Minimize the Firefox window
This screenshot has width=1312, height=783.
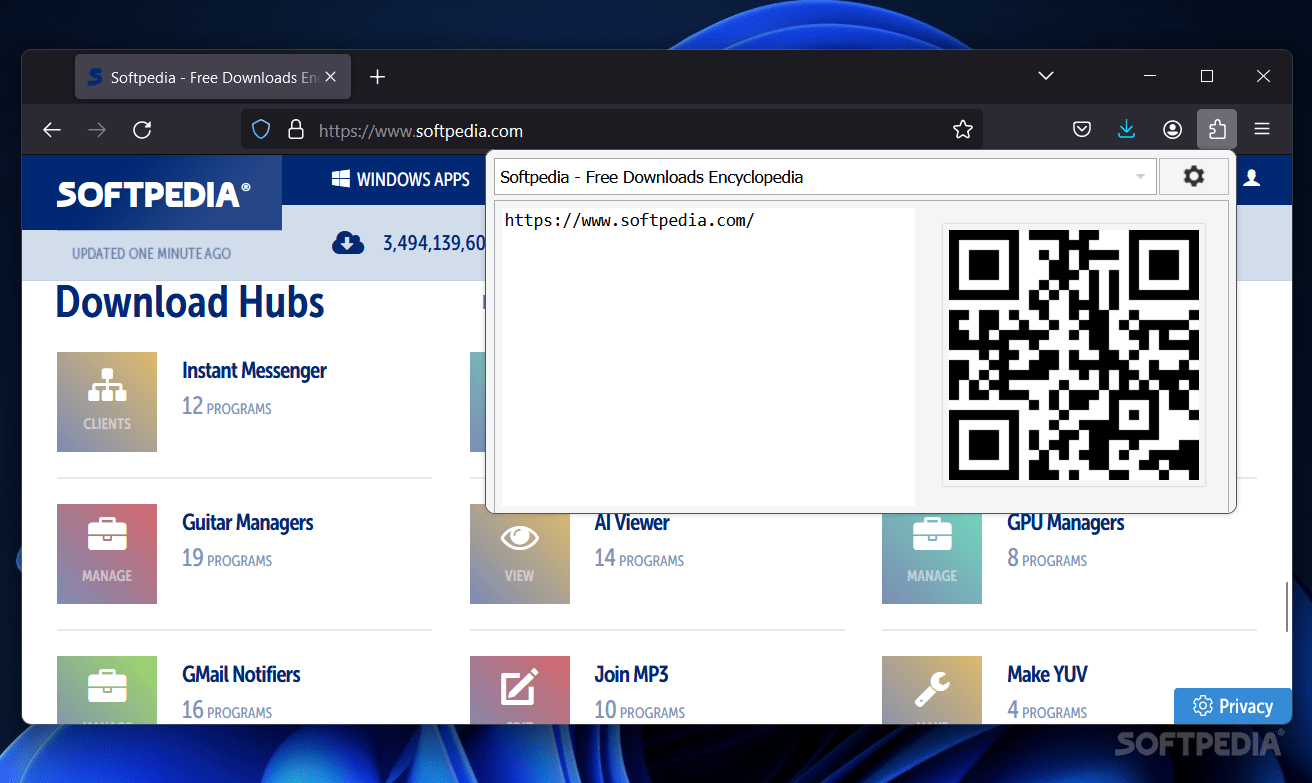tap(1151, 76)
